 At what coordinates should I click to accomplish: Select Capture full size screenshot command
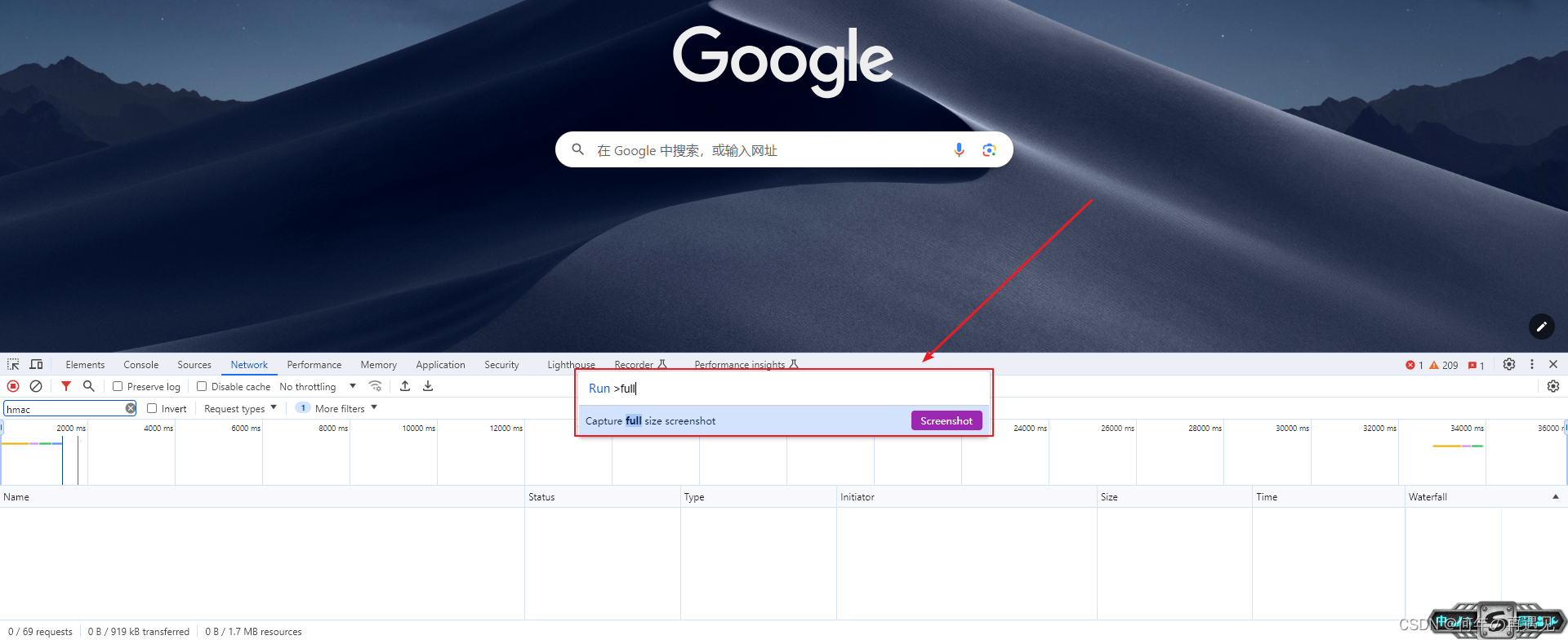click(784, 420)
